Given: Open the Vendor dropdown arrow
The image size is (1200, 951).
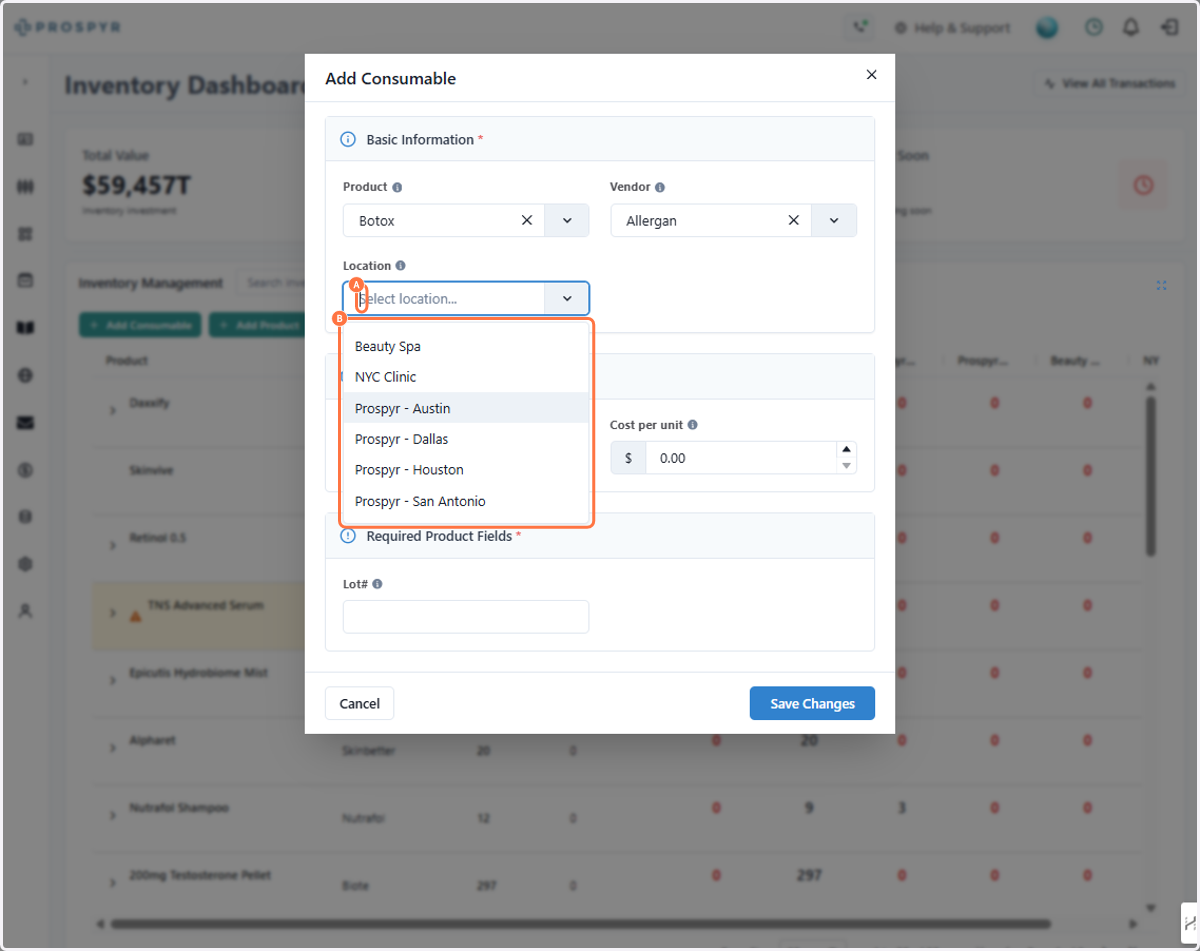Looking at the screenshot, I should tap(834, 220).
